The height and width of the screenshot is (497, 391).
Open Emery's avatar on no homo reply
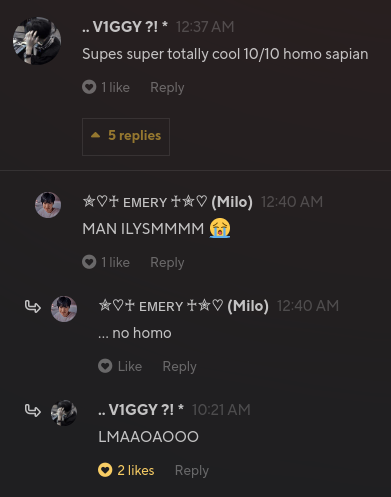coord(64,309)
